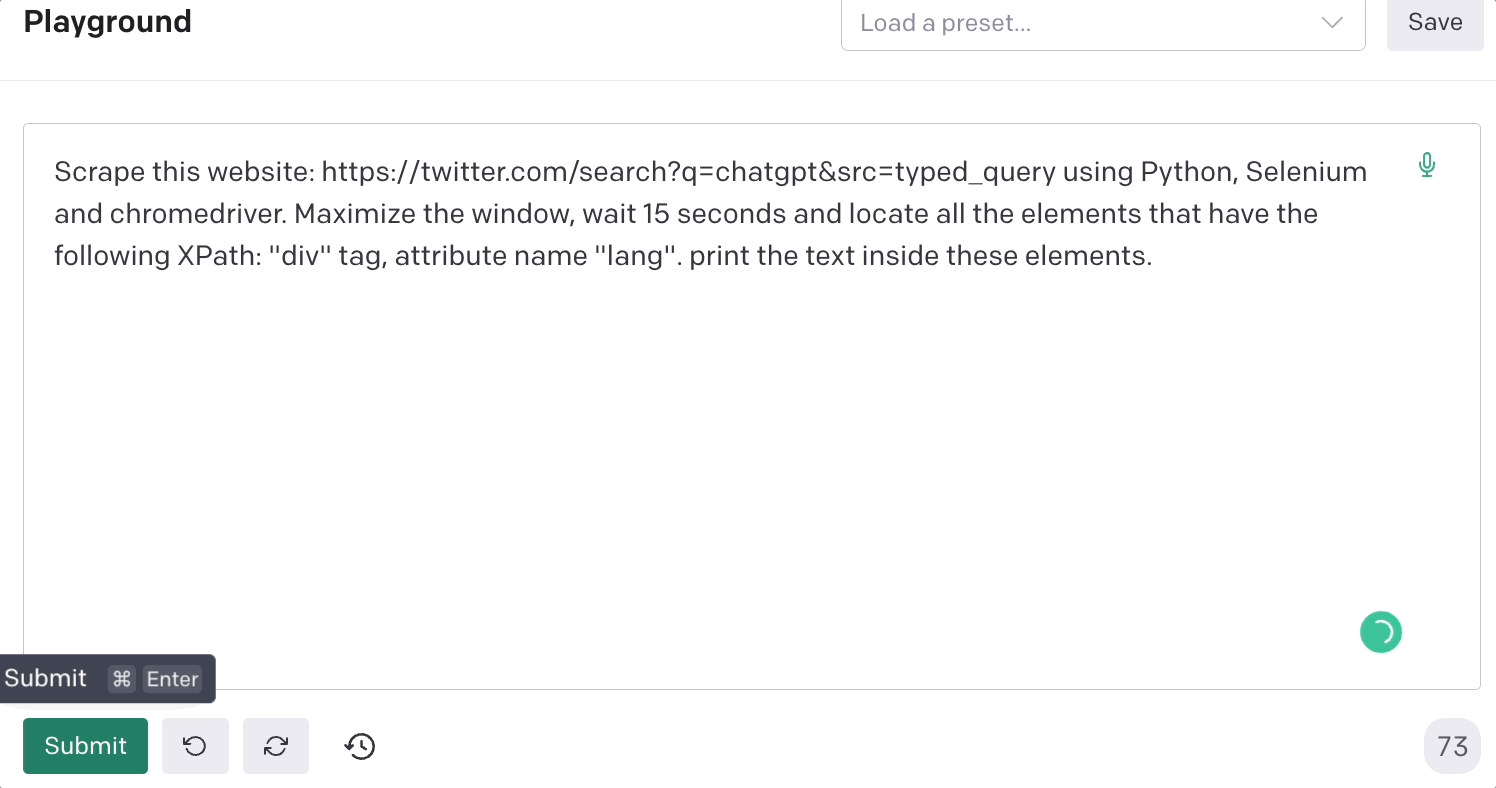
Task: Expand the preset list via chevron arrow
Action: [x=1332, y=23]
